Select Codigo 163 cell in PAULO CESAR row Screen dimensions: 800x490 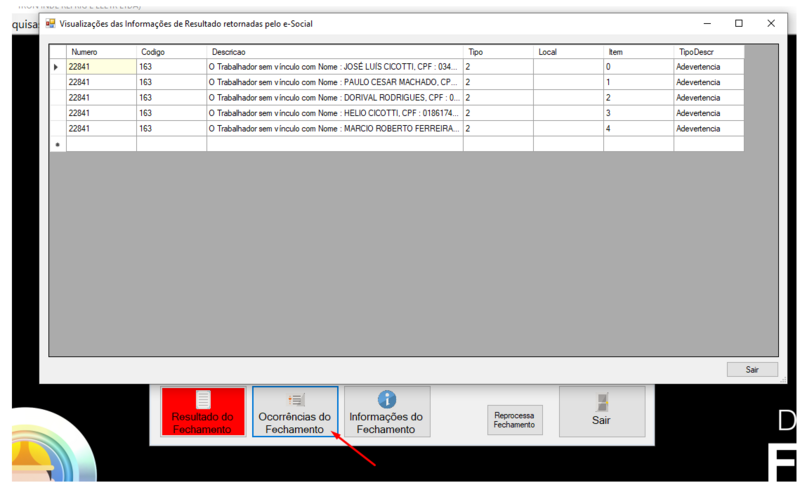(171, 82)
